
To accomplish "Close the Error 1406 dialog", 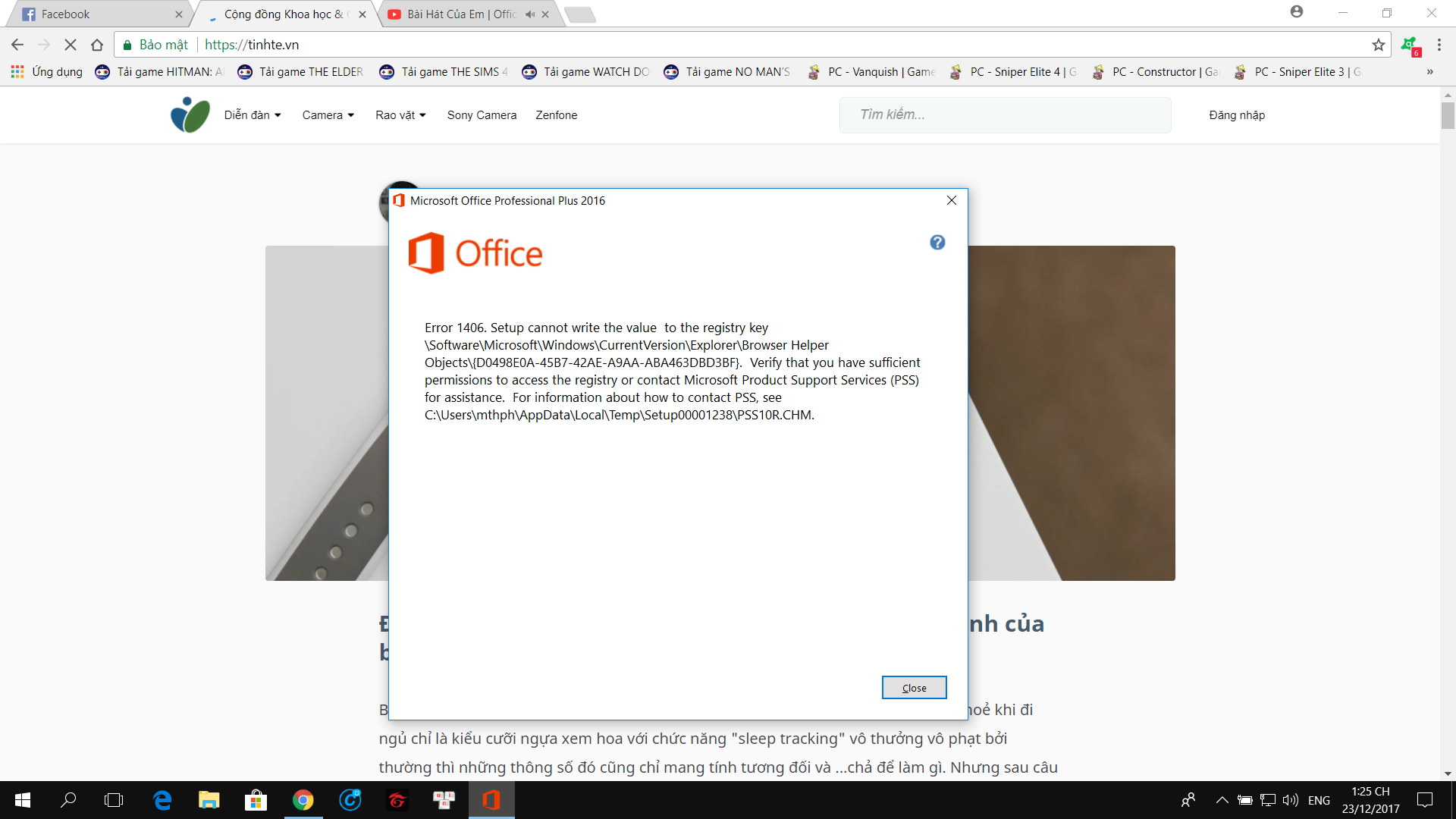I will (914, 687).
